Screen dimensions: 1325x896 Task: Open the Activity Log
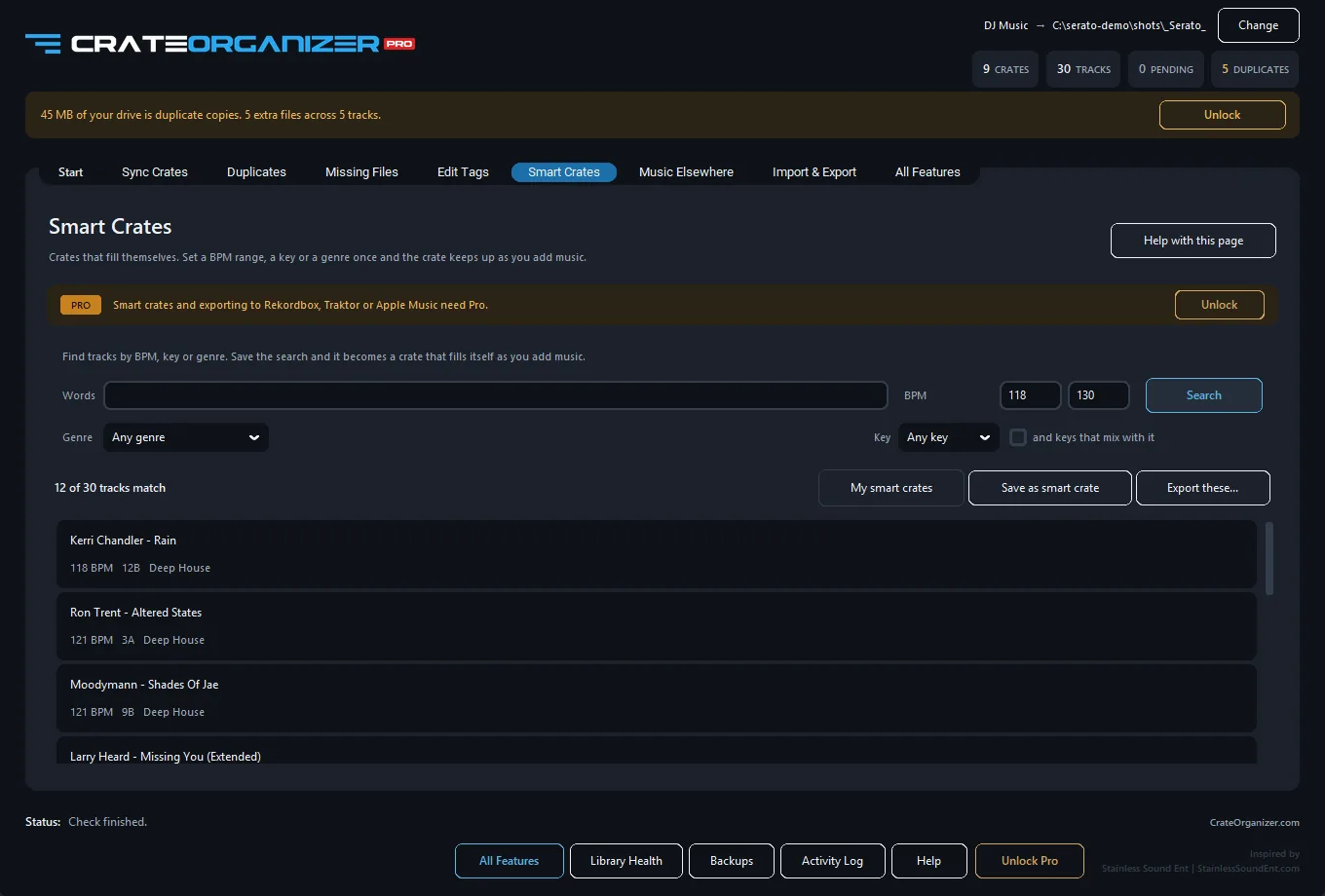click(832, 861)
